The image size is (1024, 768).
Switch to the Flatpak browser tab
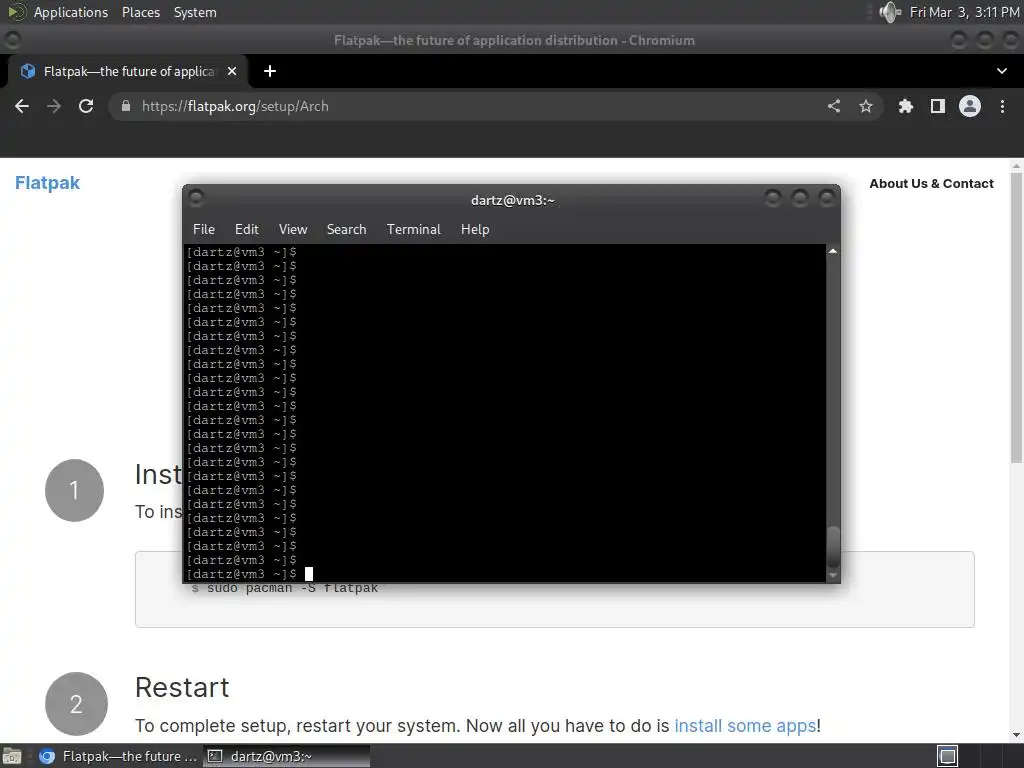click(128, 71)
